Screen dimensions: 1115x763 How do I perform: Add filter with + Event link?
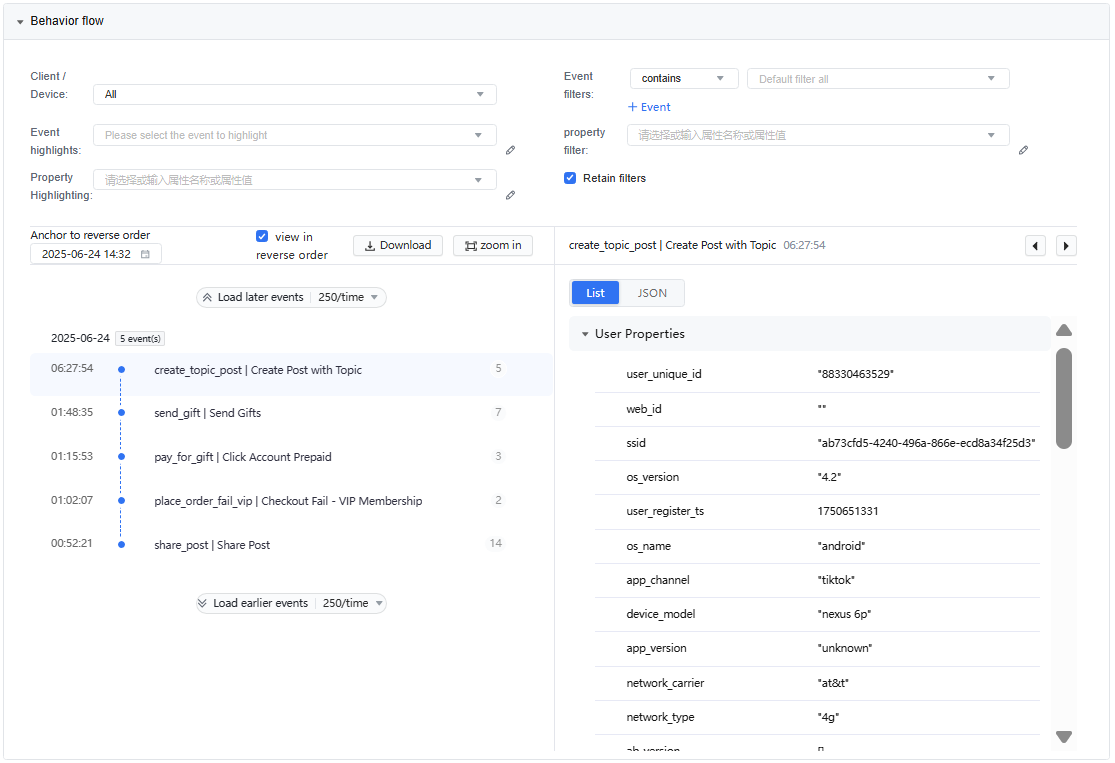coord(649,107)
